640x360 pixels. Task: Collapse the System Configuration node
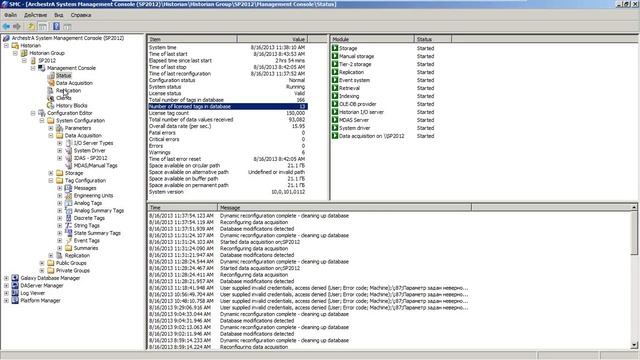pos(42,120)
